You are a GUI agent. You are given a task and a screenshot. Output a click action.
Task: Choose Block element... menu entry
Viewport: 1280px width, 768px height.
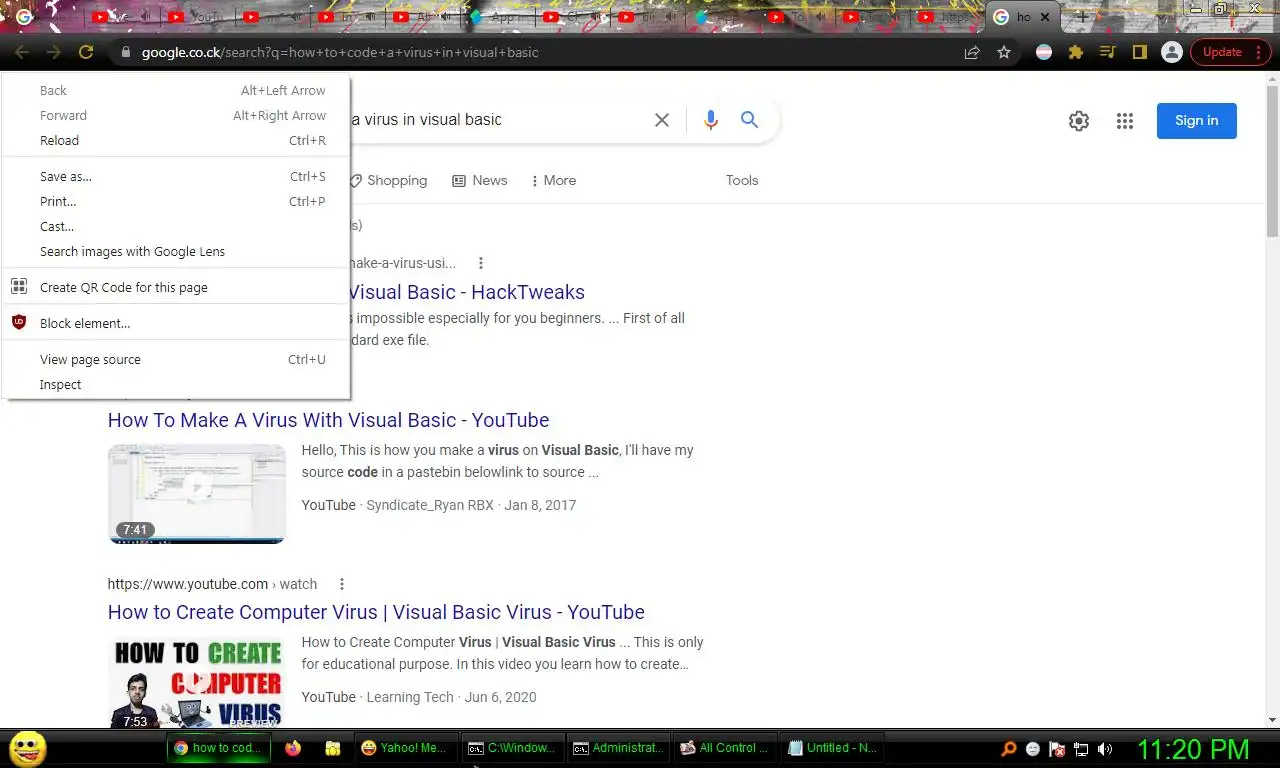[x=176, y=323]
